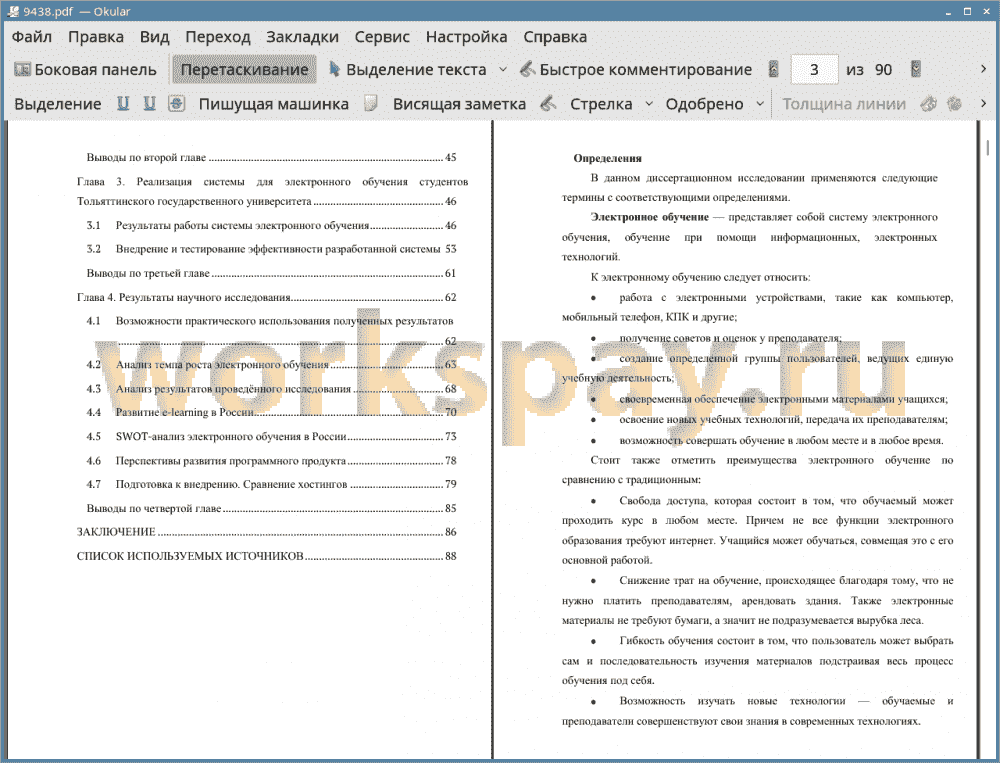Click the first icon right of Толщина линии
This screenshot has height=763, width=1000.
point(929,104)
